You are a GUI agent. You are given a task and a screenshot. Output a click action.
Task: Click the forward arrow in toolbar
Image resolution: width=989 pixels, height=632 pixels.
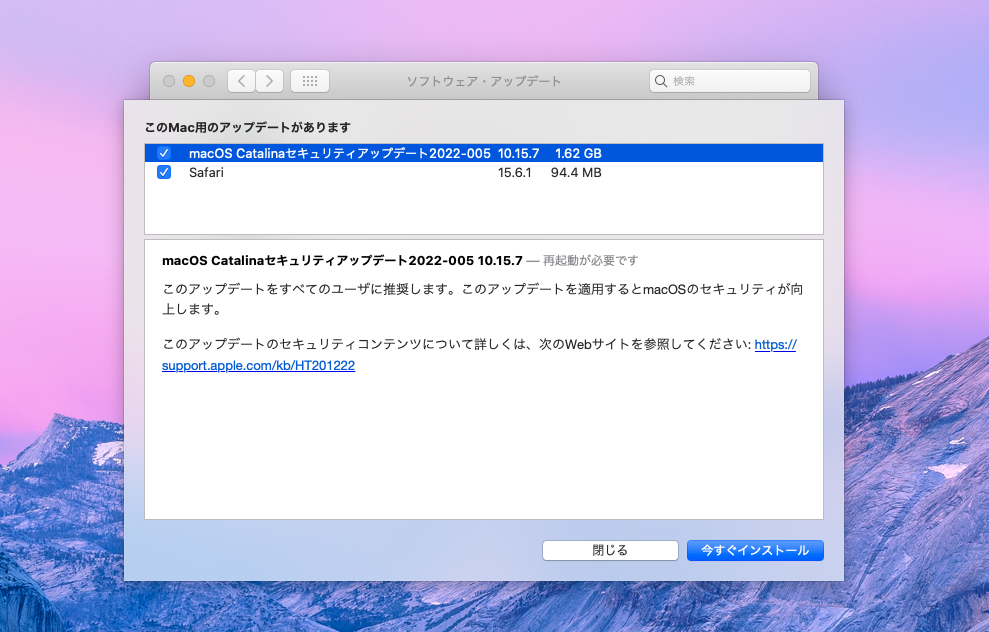(269, 81)
